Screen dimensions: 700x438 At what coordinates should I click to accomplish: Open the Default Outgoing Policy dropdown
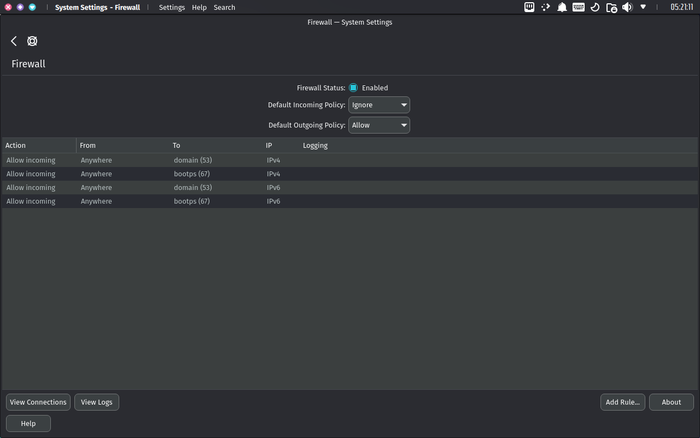point(379,125)
